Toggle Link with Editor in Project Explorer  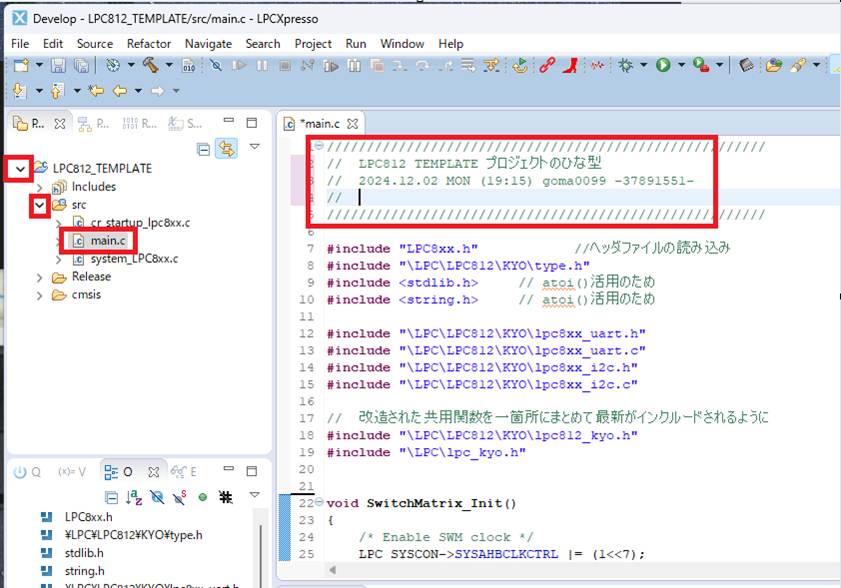[x=227, y=148]
